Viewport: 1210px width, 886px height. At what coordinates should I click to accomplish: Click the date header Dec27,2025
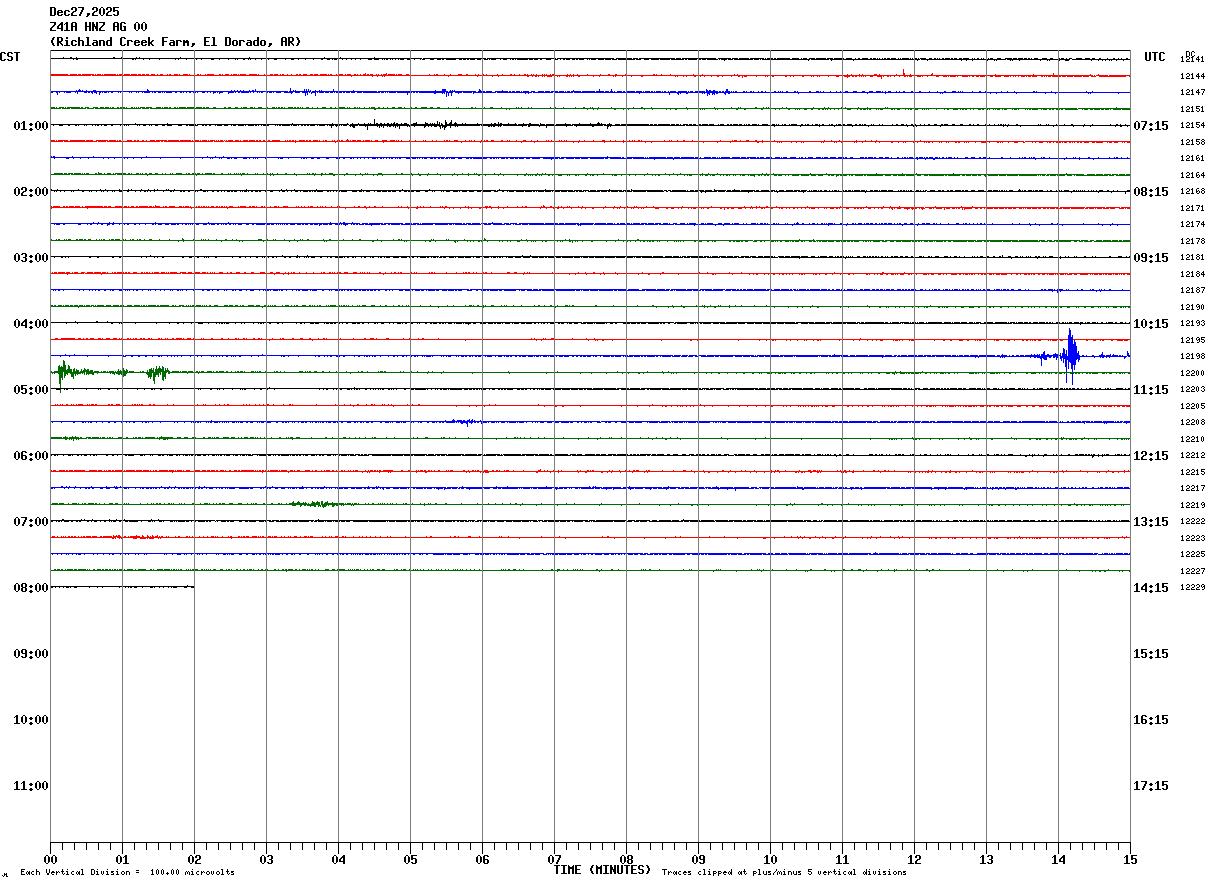point(84,12)
